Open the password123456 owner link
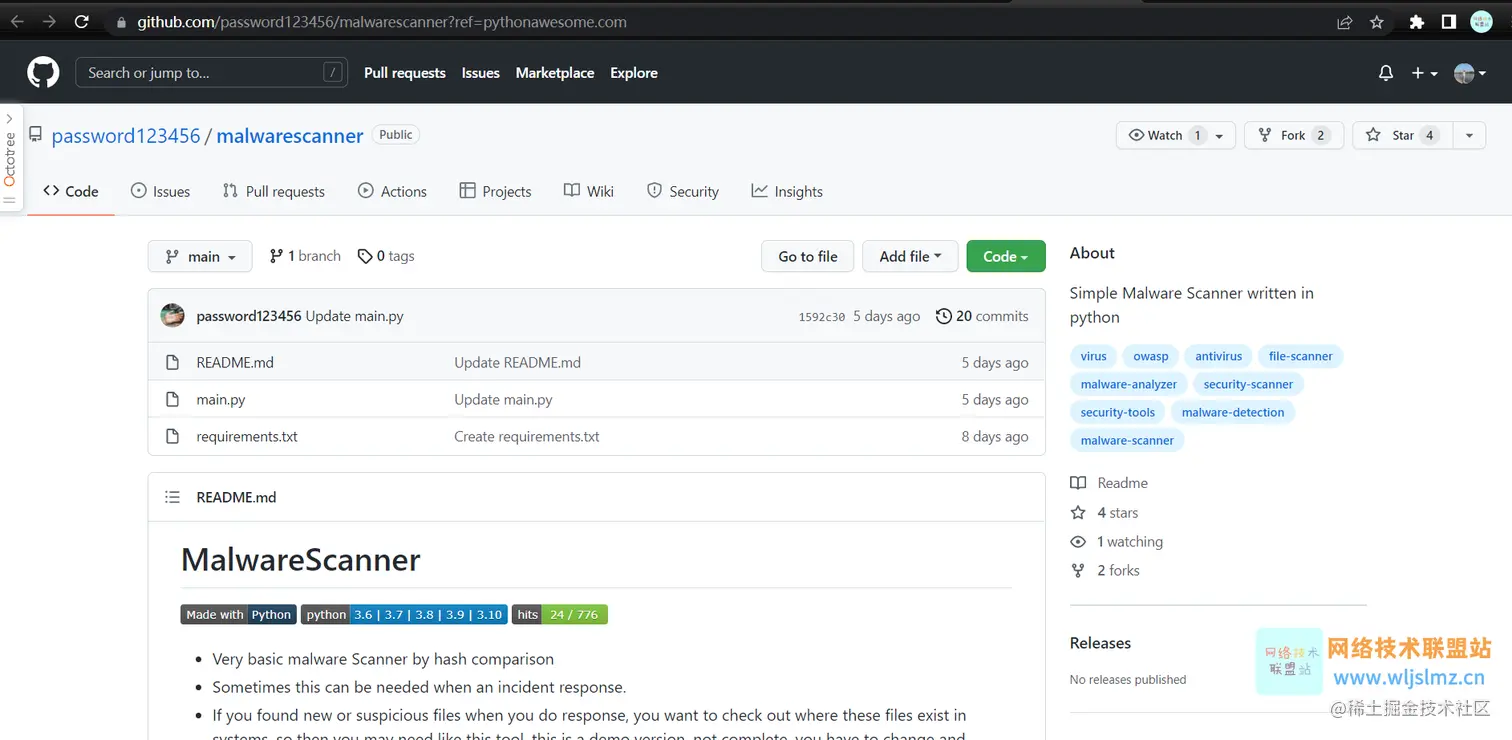The width and height of the screenshot is (1512, 740). (x=126, y=136)
